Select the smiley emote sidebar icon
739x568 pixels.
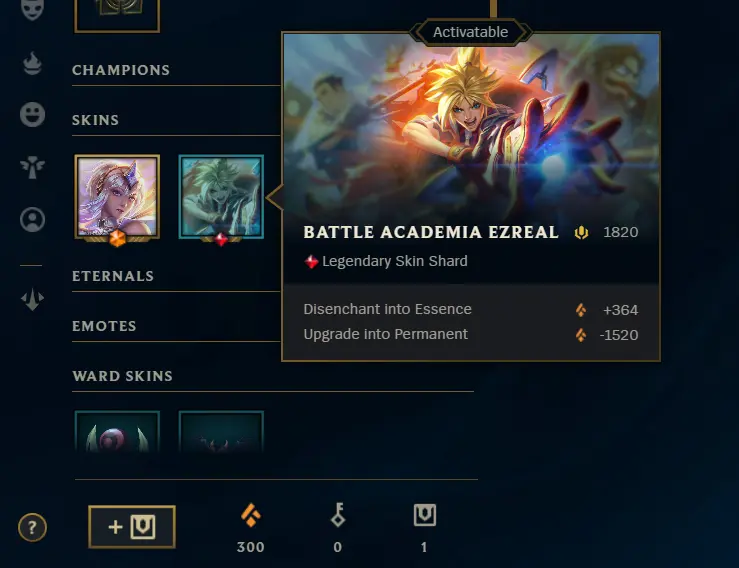tap(32, 115)
